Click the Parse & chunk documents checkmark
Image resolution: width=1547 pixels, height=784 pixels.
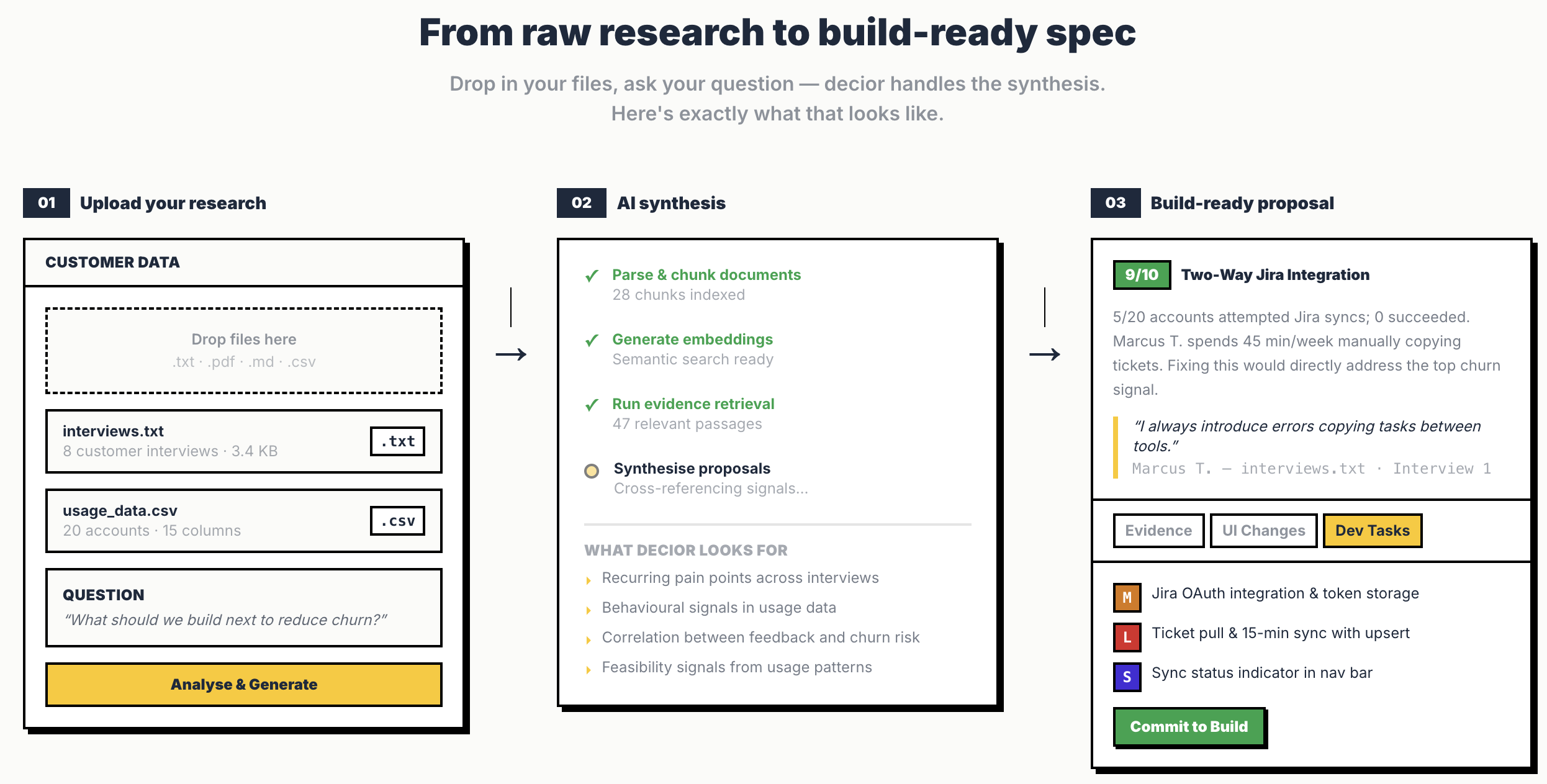point(592,276)
